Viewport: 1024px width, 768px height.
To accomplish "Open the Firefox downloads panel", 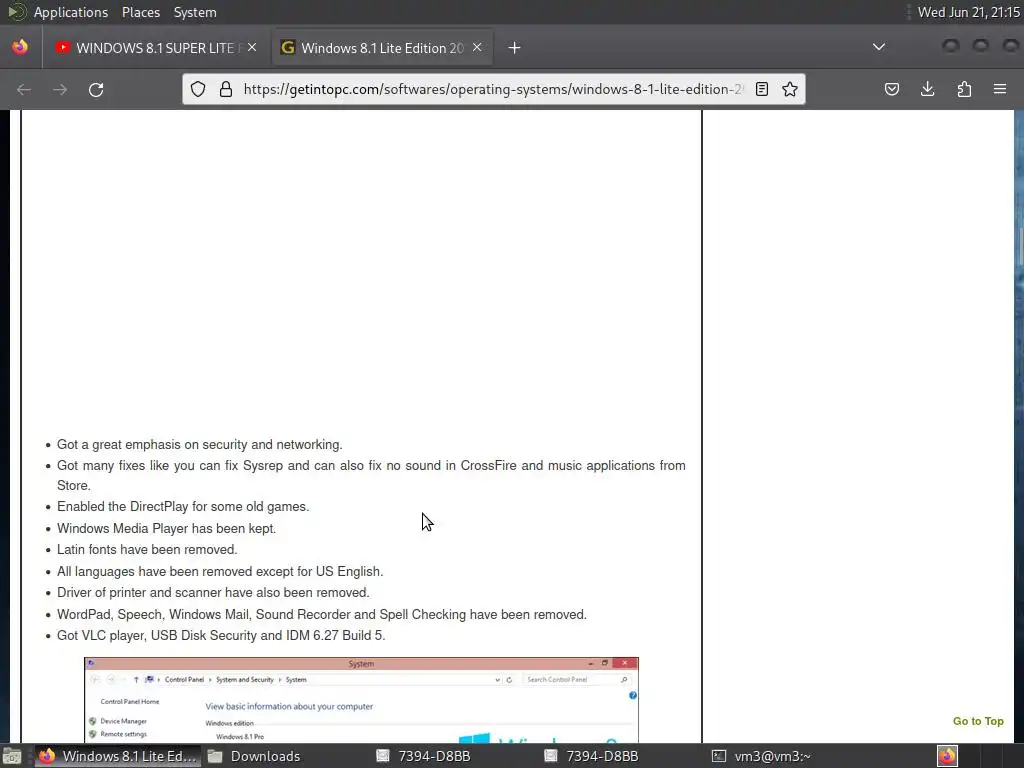I will pos(927,89).
